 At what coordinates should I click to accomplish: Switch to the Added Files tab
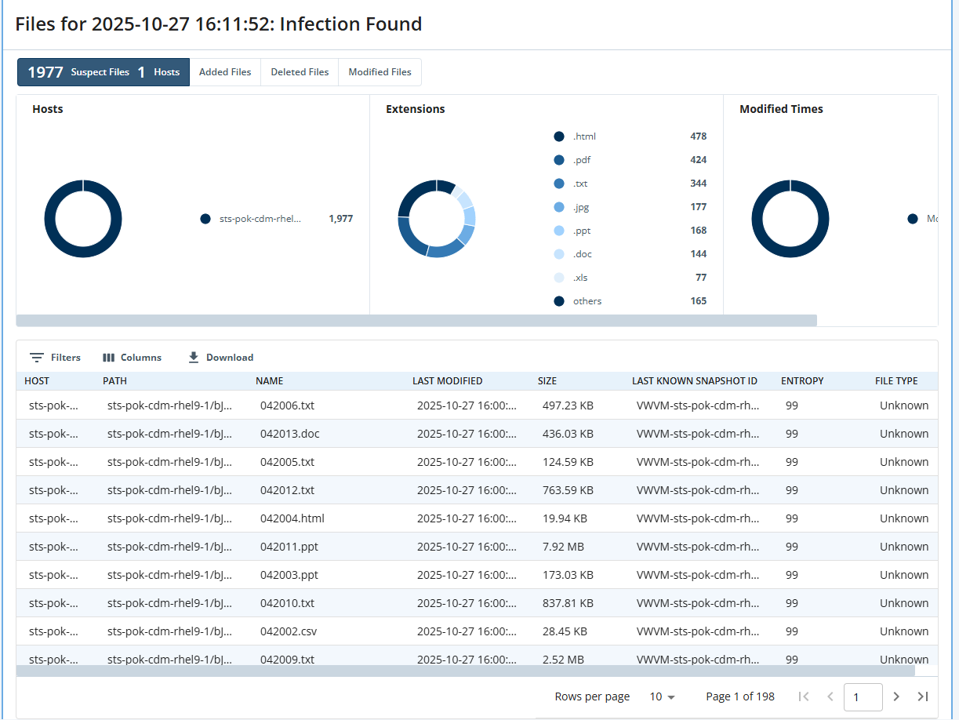[225, 72]
